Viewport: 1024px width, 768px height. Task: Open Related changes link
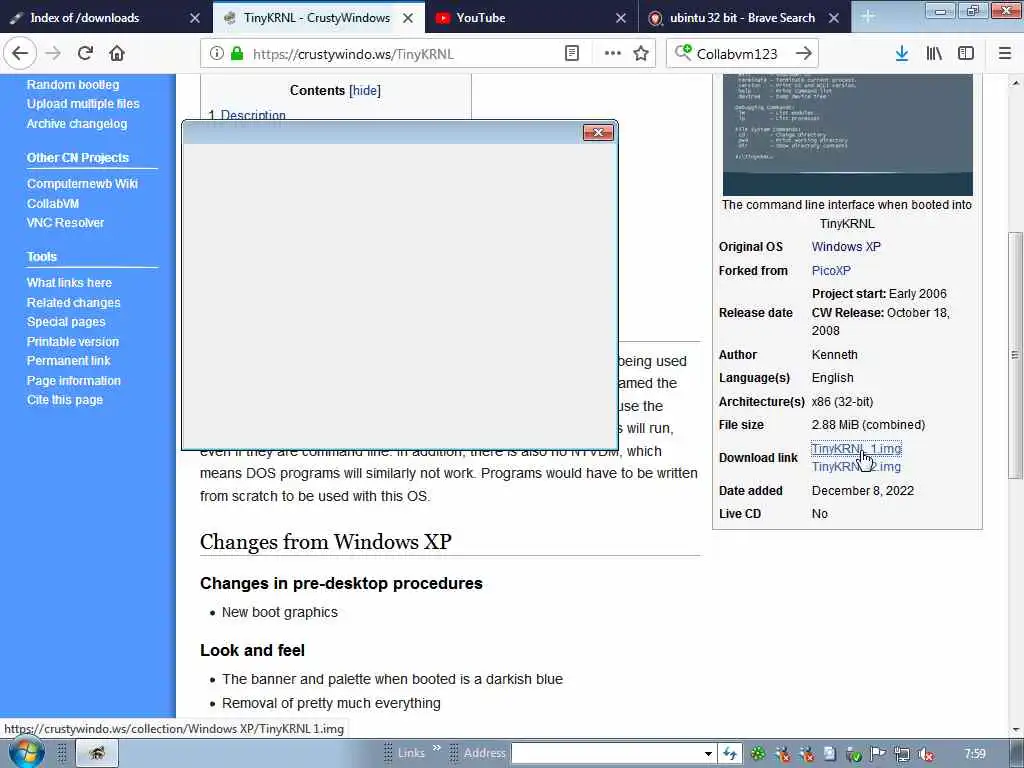point(74,302)
